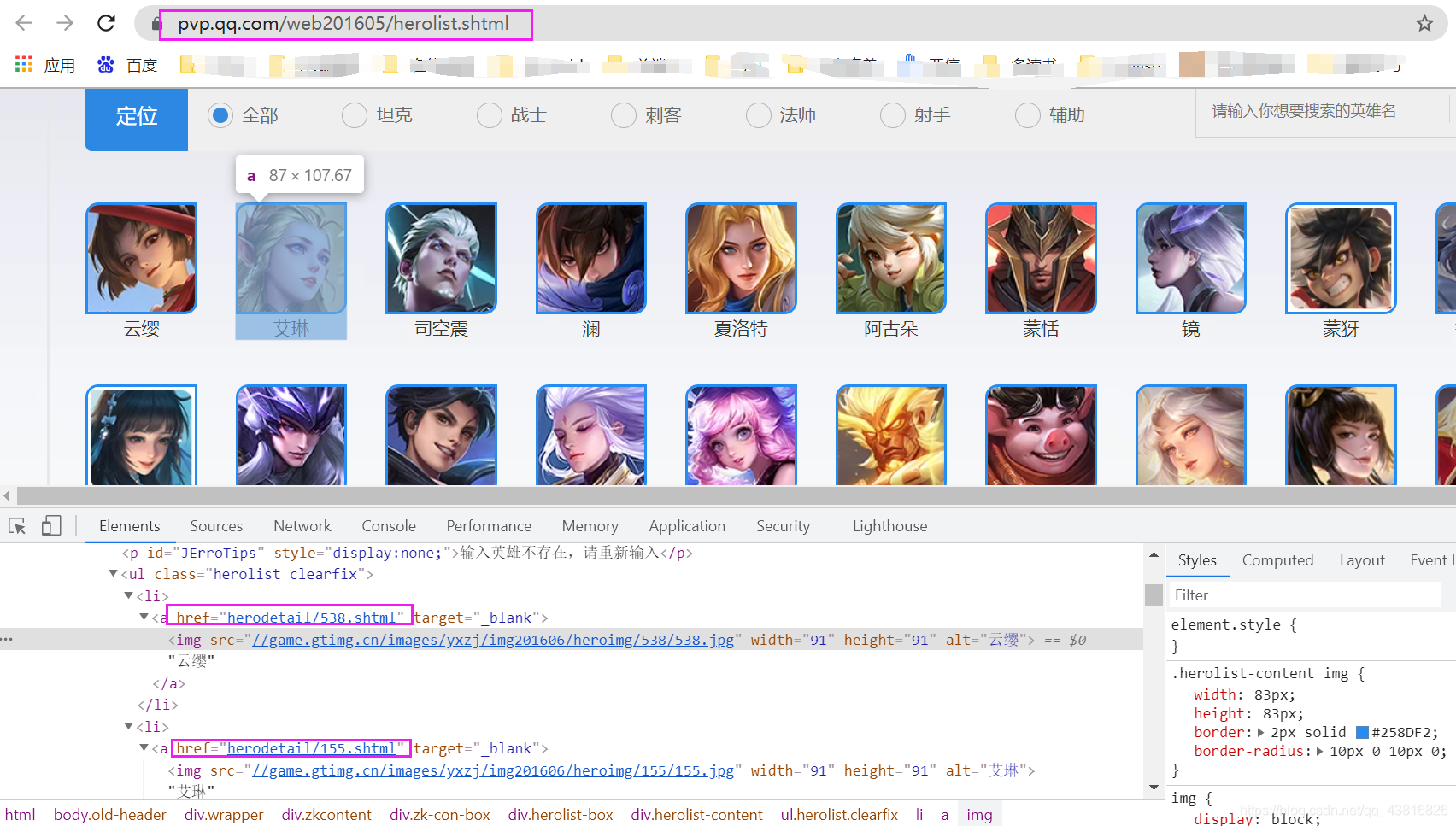Select the 辅助 radio button
This screenshot has width=1456, height=826.
click(1028, 114)
